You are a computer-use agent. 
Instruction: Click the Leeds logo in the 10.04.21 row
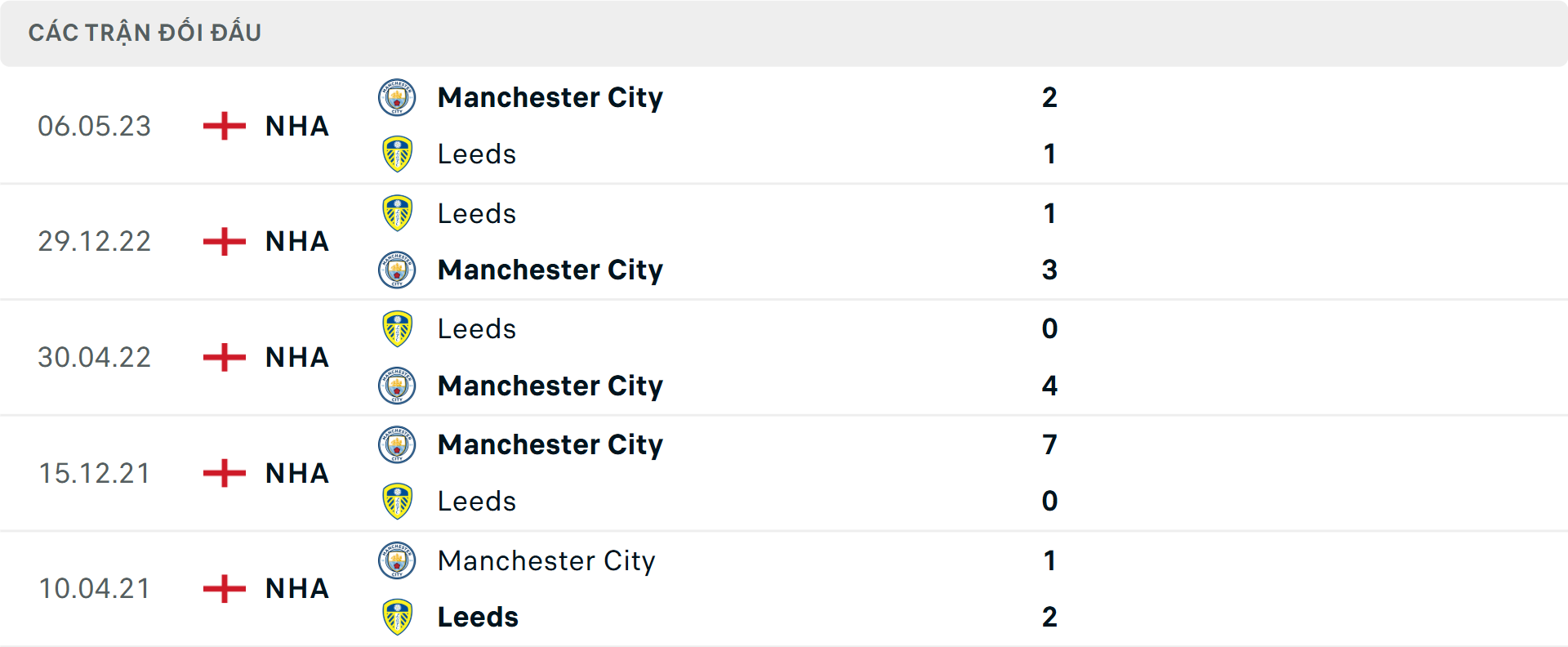pyautogui.click(x=398, y=617)
